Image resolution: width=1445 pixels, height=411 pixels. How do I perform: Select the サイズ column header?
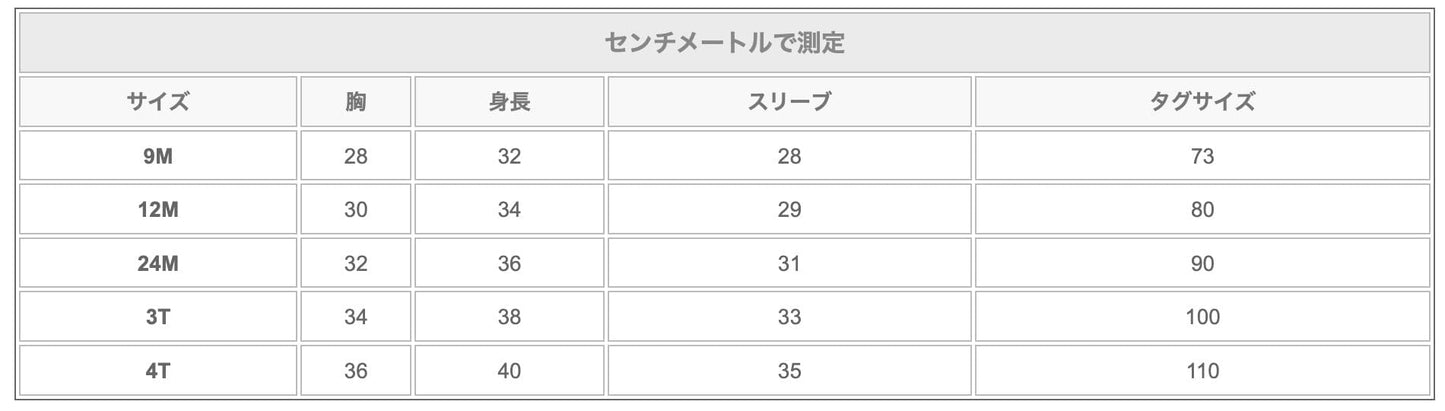(x=158, y=102)
